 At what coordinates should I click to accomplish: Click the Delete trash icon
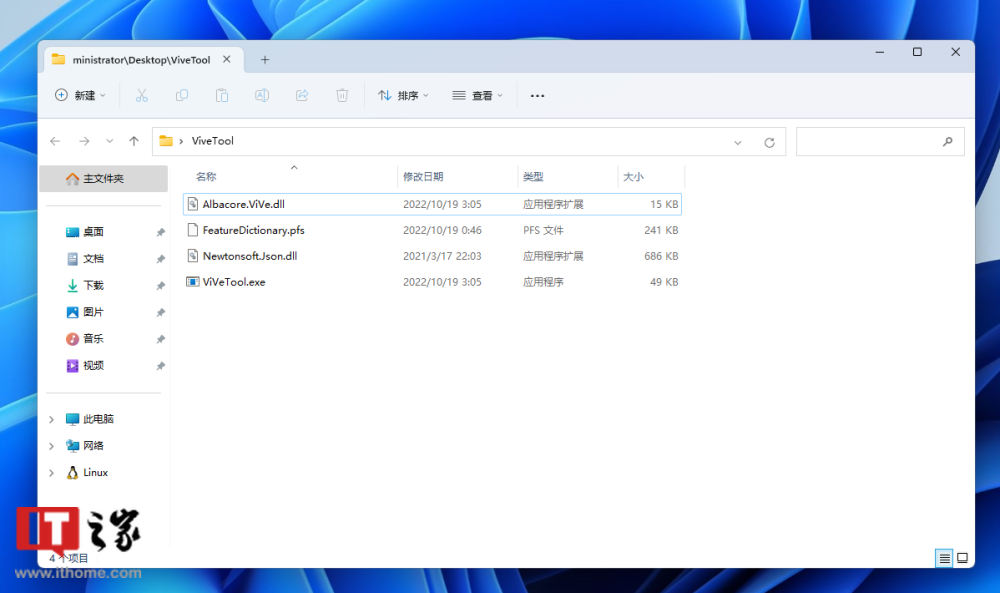coord(342,96)
